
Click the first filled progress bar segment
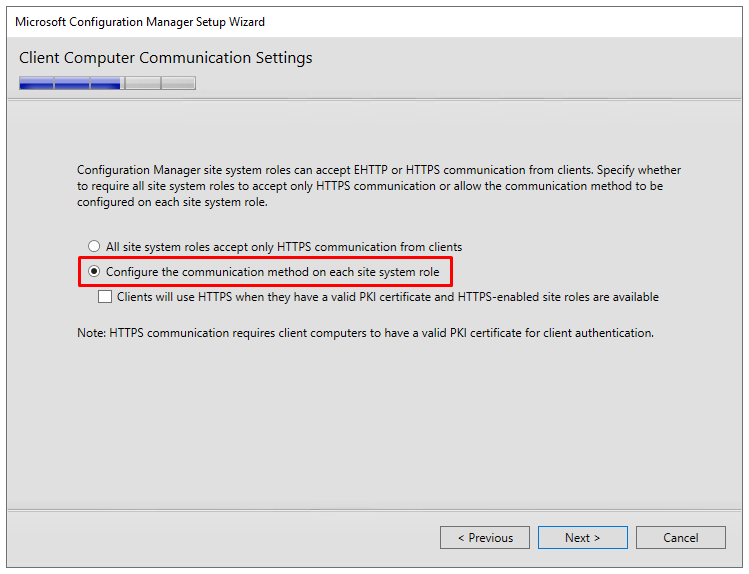click(x=37, y=83)
